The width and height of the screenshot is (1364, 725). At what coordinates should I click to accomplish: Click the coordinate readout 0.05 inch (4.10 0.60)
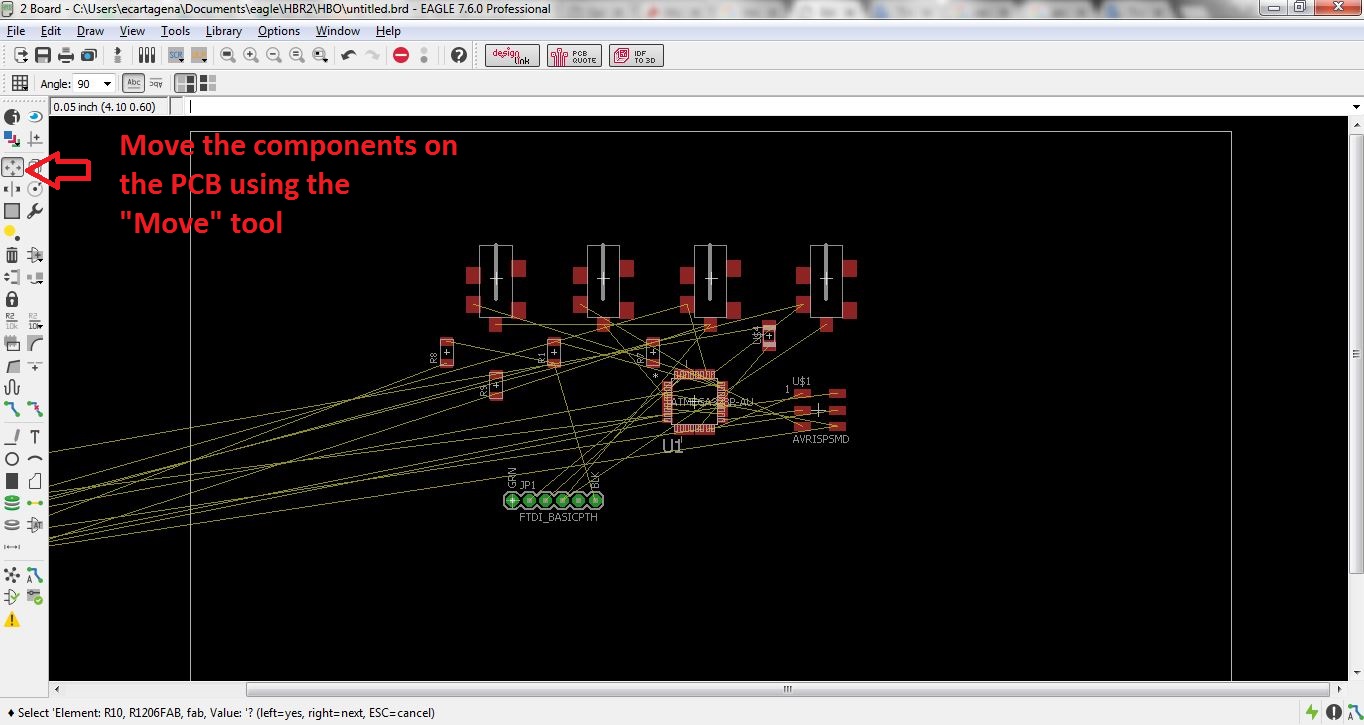click(104, 106)
